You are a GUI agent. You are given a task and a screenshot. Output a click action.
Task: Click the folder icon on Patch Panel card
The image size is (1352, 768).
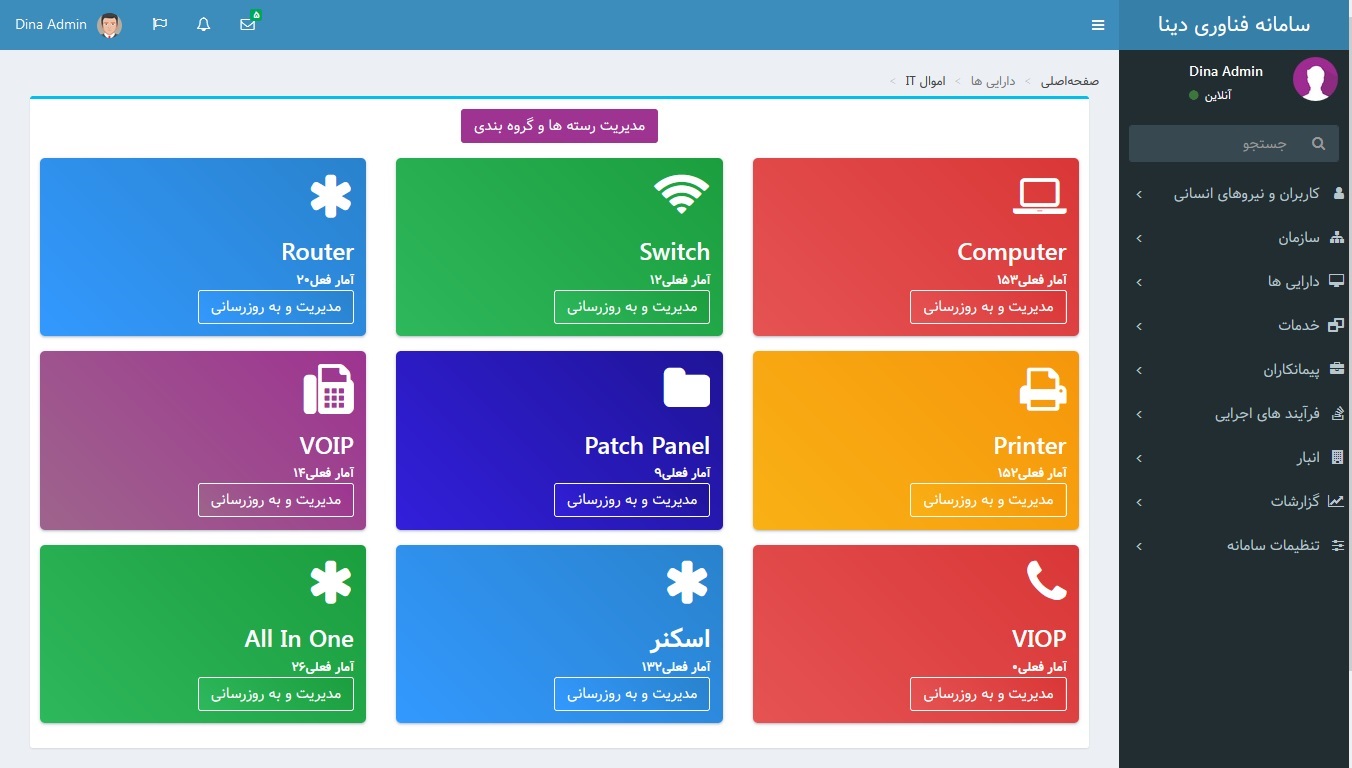[x=686, y=388]
